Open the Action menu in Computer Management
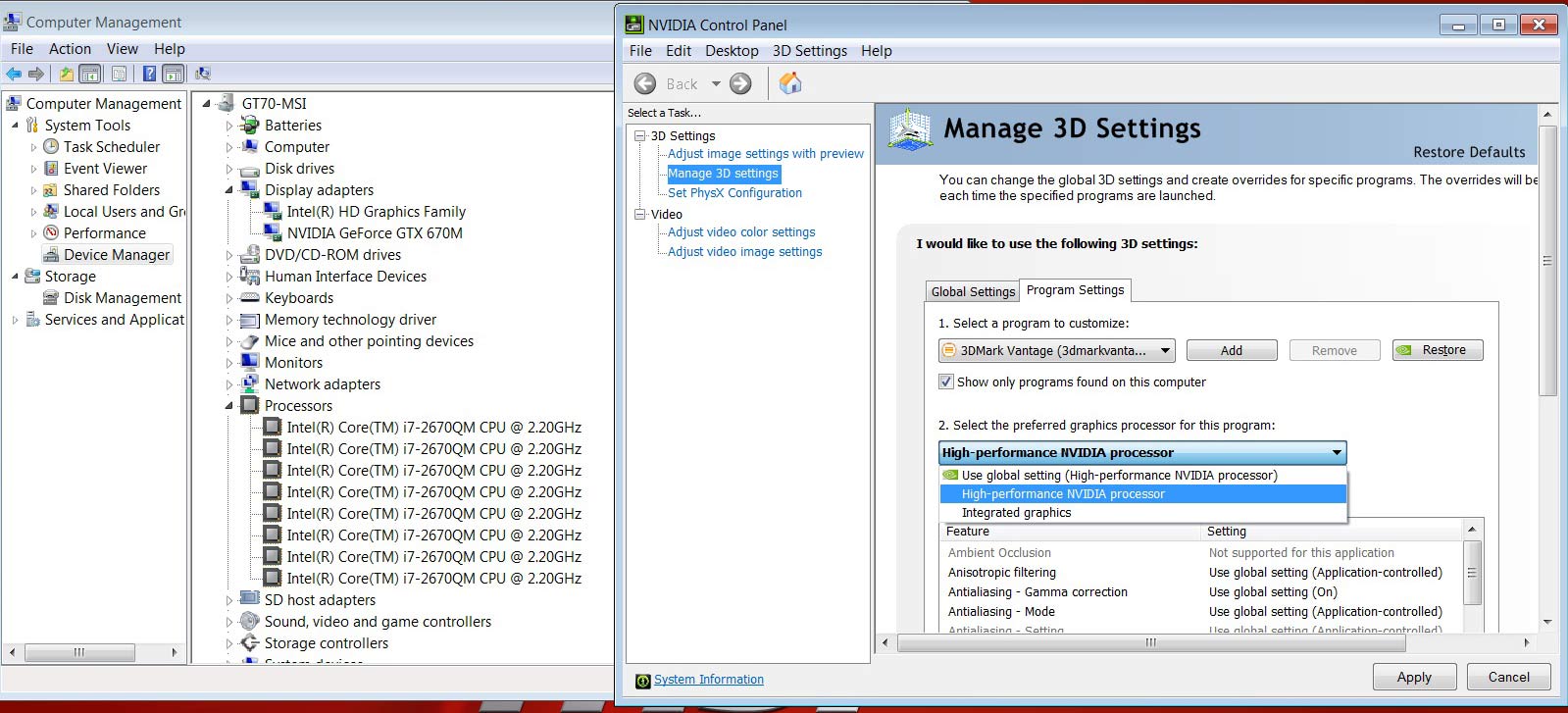The image size is (1568, 713). (70, 49)
